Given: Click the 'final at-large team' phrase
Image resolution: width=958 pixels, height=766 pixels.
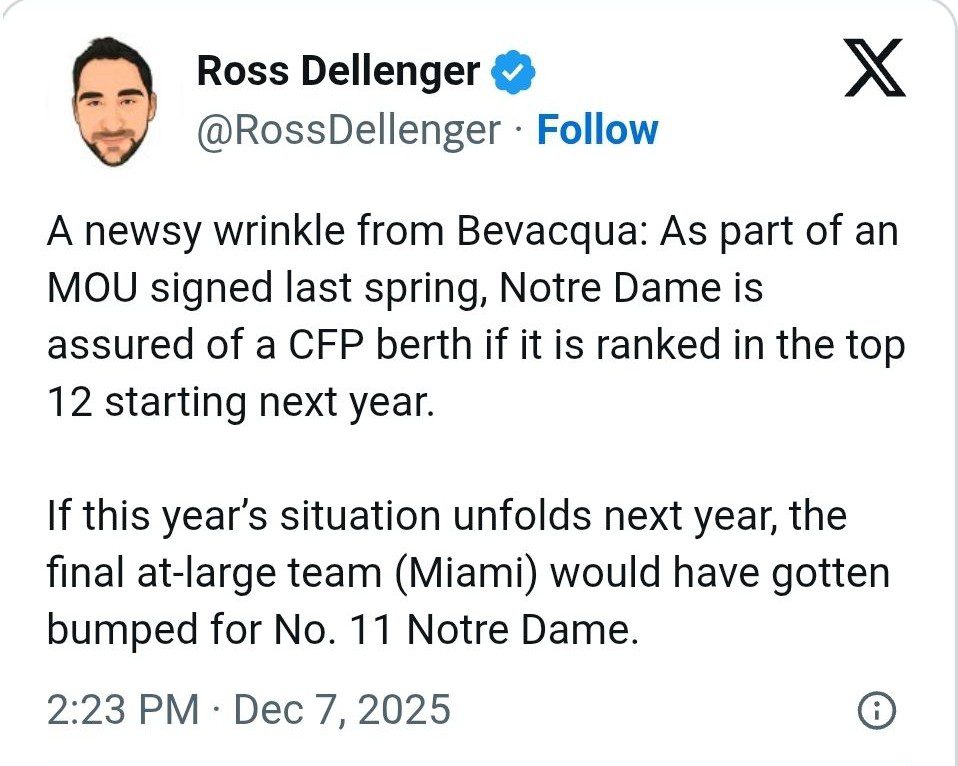Looking at the screenshot, I should [207, 574].
